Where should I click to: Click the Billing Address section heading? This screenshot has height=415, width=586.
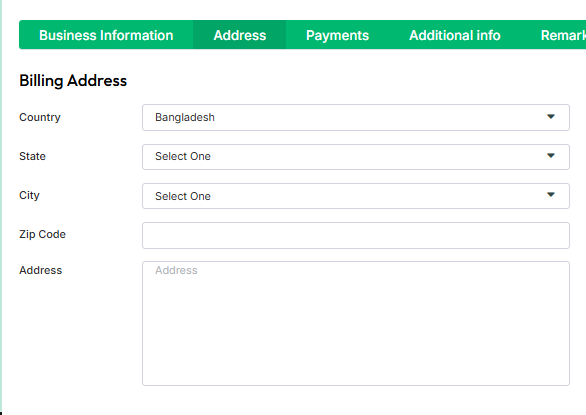point(73,81)
